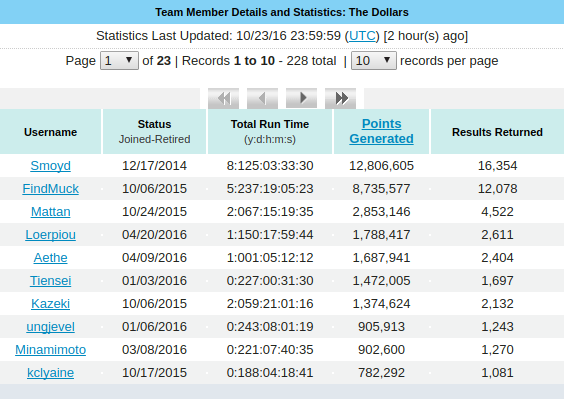The height and width of the screenshot is (399, 564).
Task: Go to next page arrow icon
Action: (301, 98)
